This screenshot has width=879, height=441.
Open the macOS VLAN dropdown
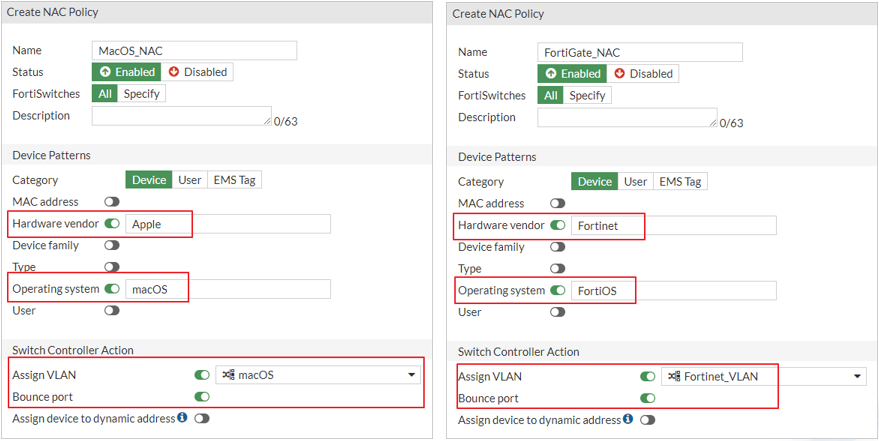pos(318,375)
